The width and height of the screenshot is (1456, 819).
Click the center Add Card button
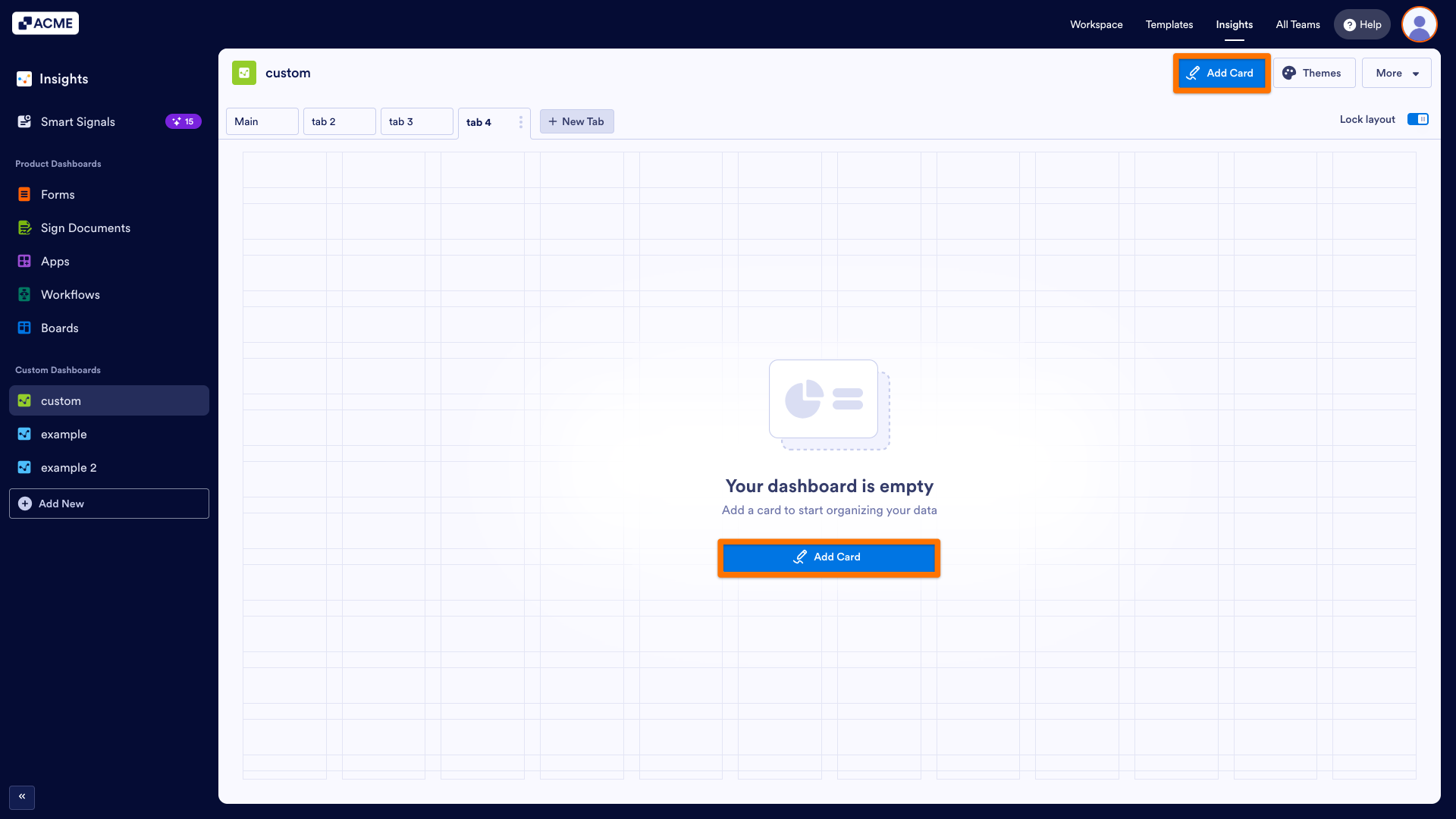click(829, 557)
